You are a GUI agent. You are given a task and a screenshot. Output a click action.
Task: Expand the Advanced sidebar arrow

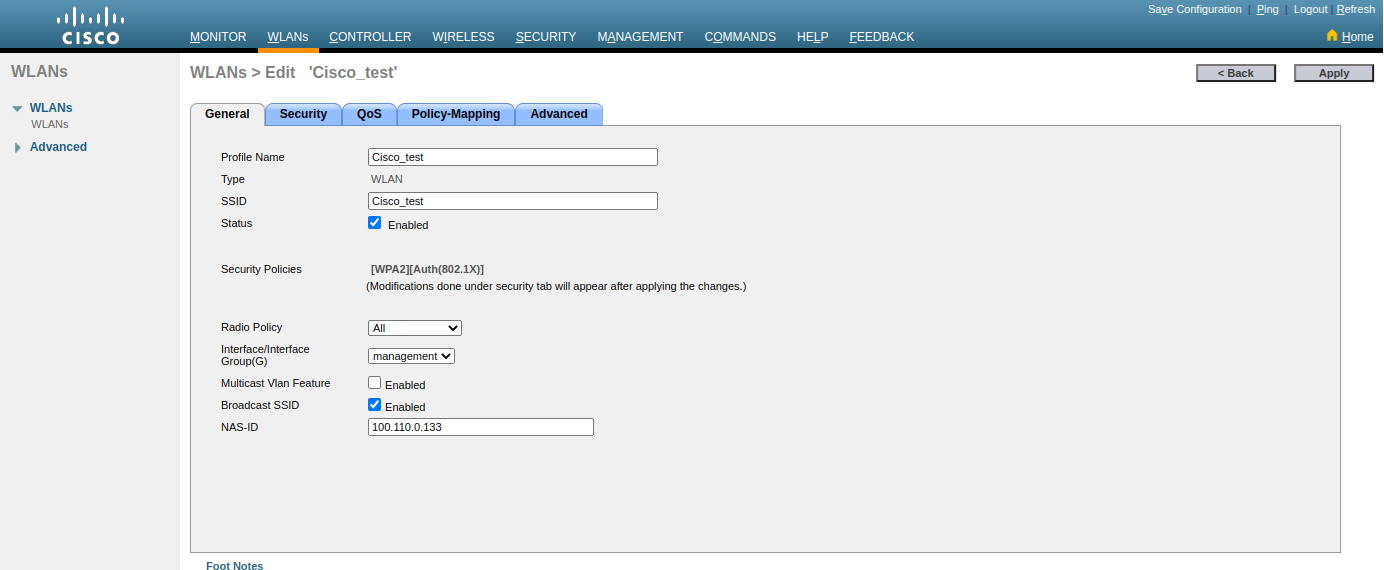tap(18, 148)
